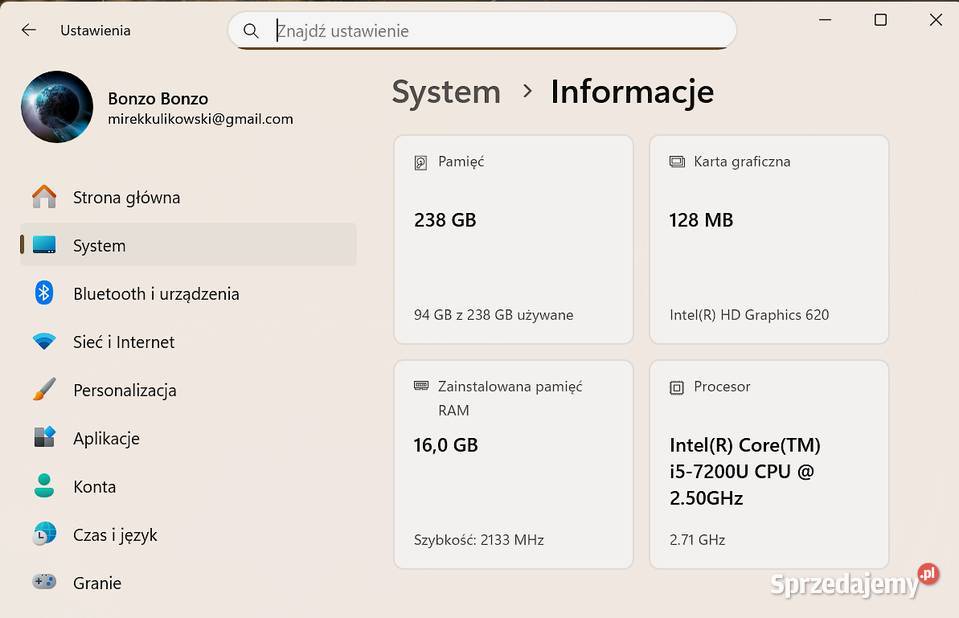Click the Bluetooth icon in sidebar
Screen dimensions: 959x618
click(44, 293)
